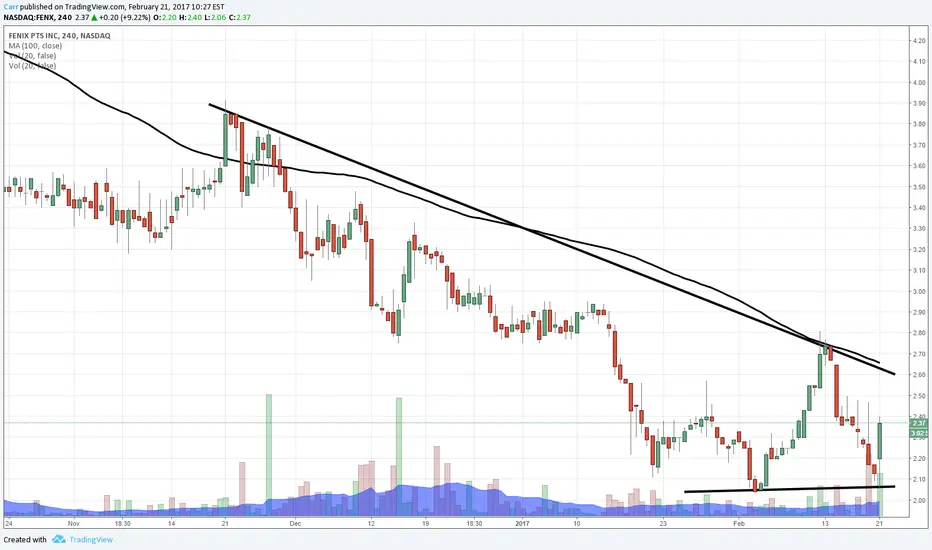The width and height of the screenshot is (932, 550).
Task: Click the Nov date axis label
Action: click(x=74, y=524)
